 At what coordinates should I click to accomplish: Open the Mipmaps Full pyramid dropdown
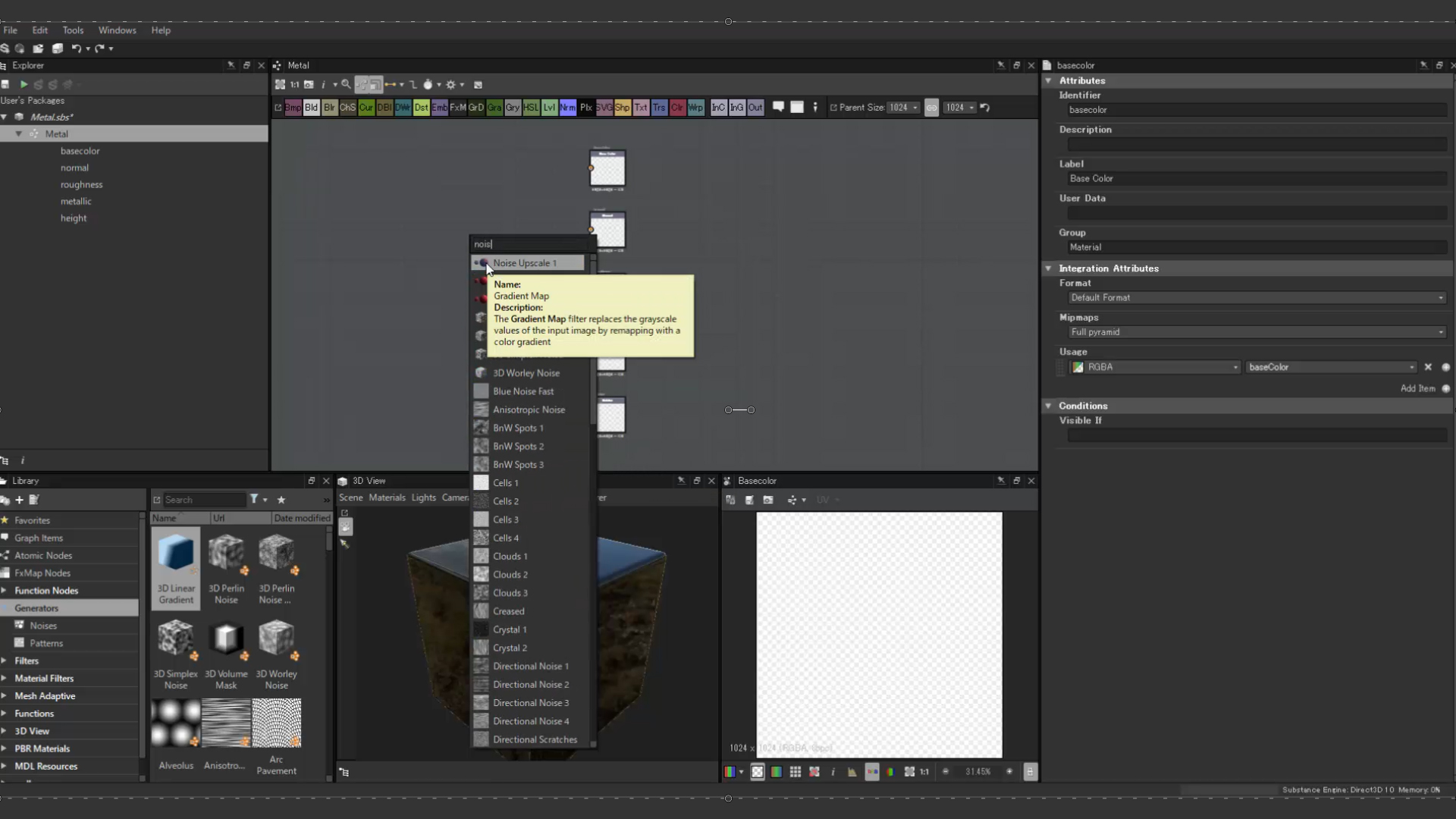point(1256,332)
